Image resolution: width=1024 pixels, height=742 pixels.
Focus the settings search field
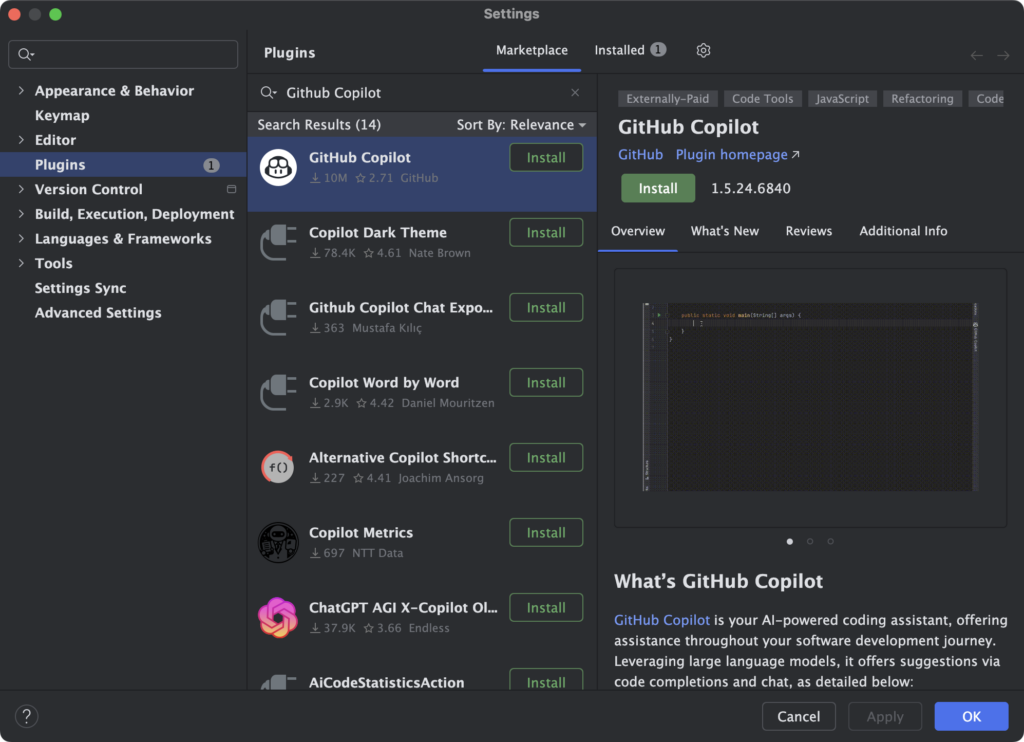coord(123,54)
